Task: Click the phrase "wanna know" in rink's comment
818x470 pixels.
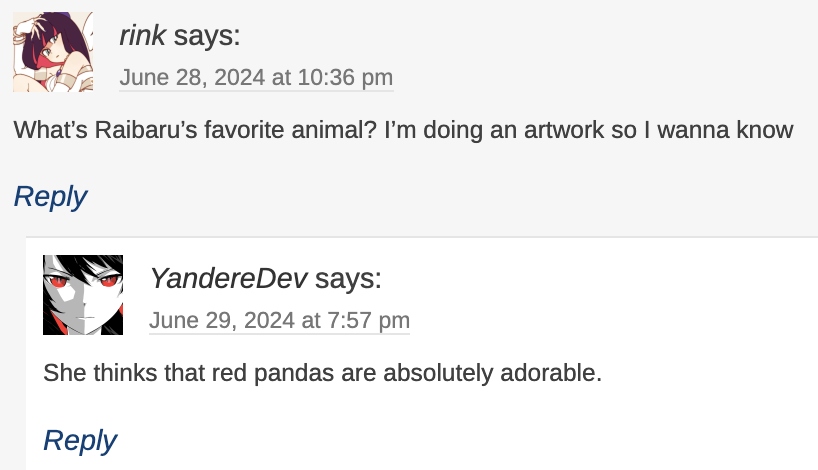Action: pos(725,130)
